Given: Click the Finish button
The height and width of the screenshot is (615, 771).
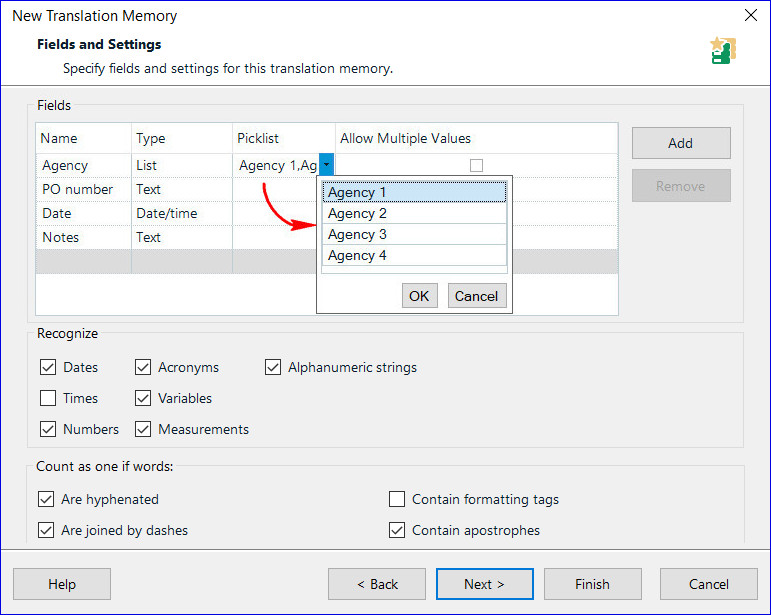Looking at the screenshot, I should coord(592,584).
